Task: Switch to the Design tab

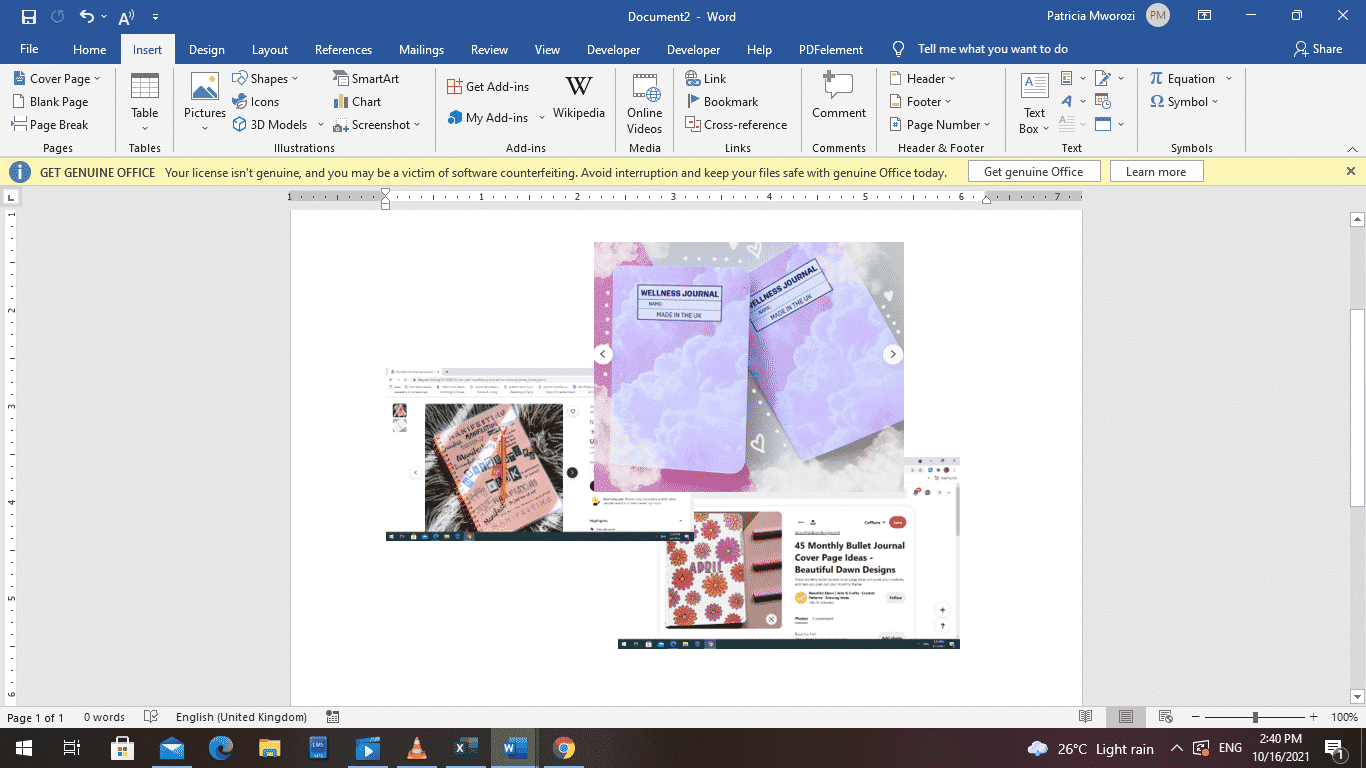Action: tap(206, 48)
